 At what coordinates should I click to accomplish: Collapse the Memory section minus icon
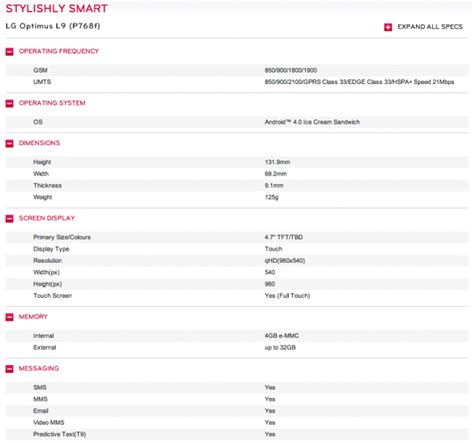[x=10, y=317]
